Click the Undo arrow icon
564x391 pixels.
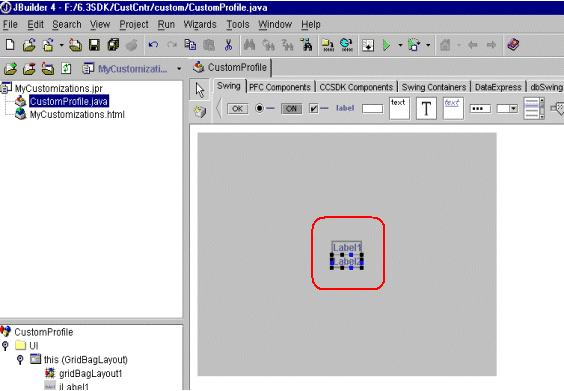coord(154,45)
